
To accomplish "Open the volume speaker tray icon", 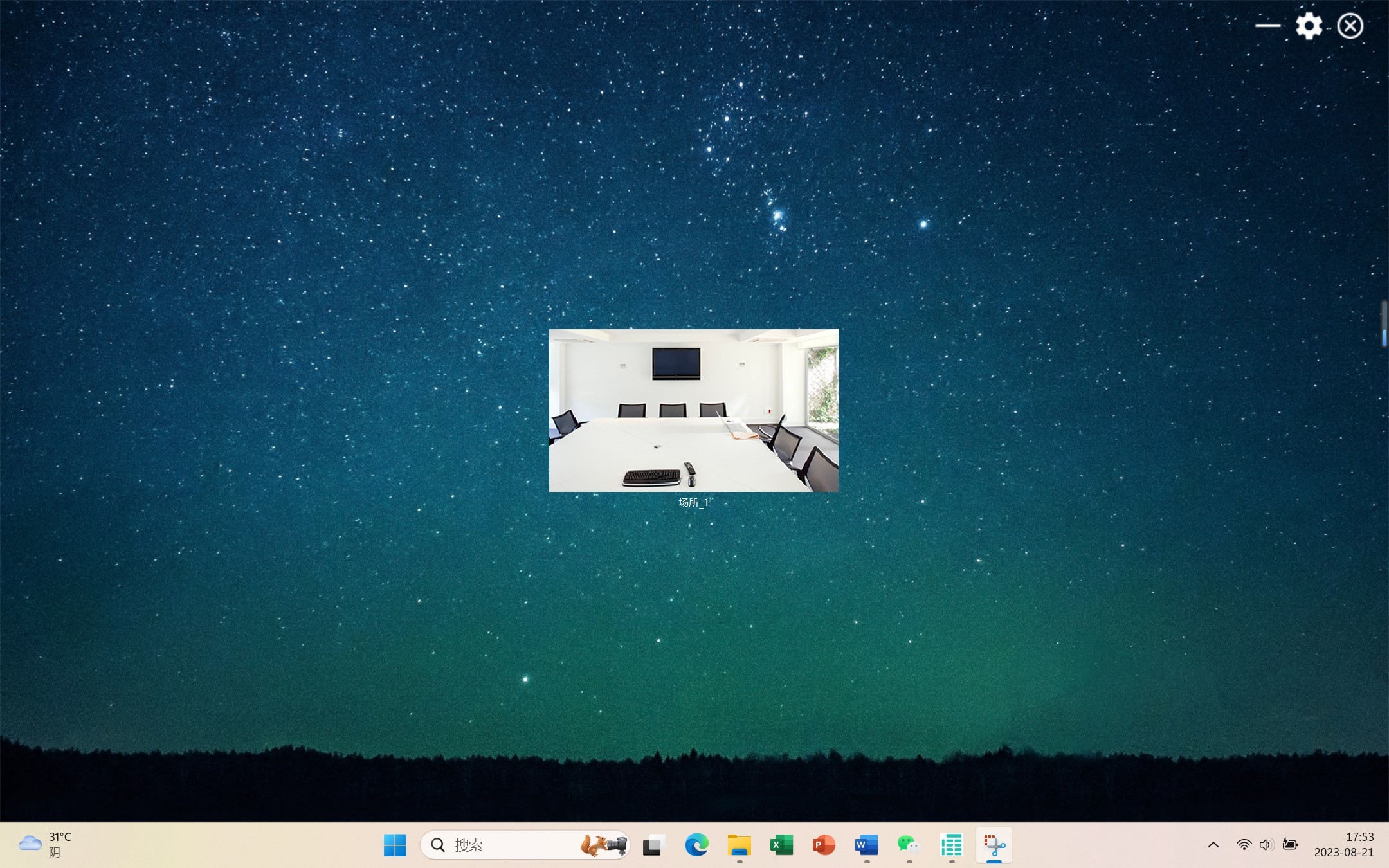I will click(1266, 845).
